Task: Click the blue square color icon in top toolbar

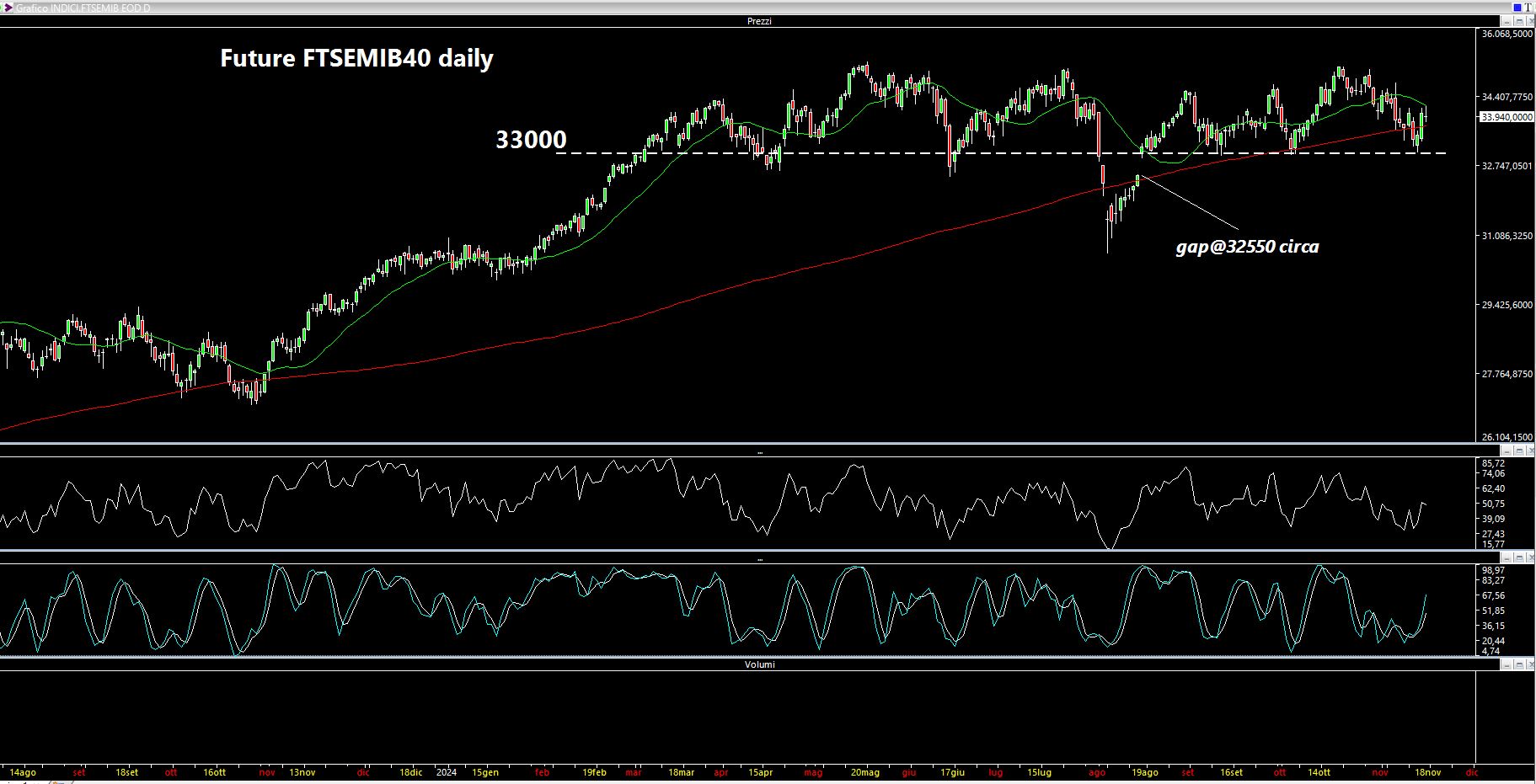Action: click(1517, 8)
